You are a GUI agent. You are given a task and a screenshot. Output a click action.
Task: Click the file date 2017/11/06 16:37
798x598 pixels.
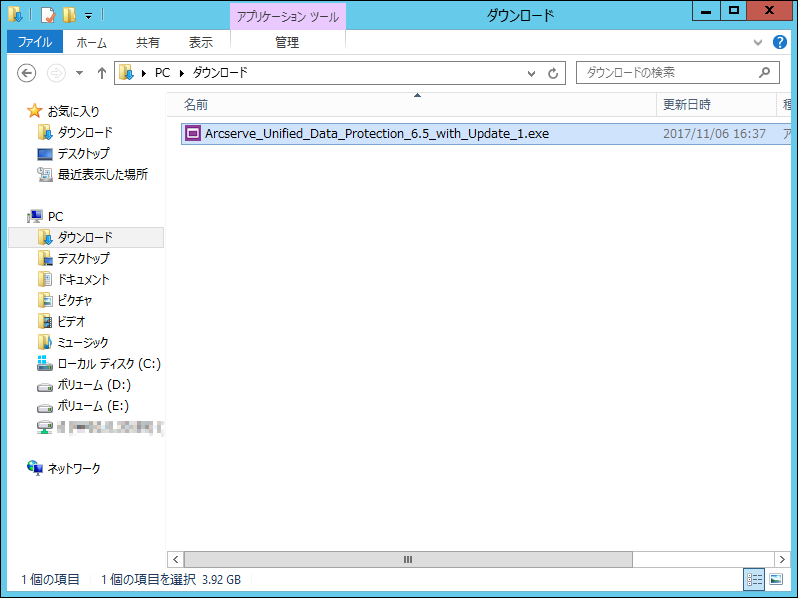click(x=714, y=134)
